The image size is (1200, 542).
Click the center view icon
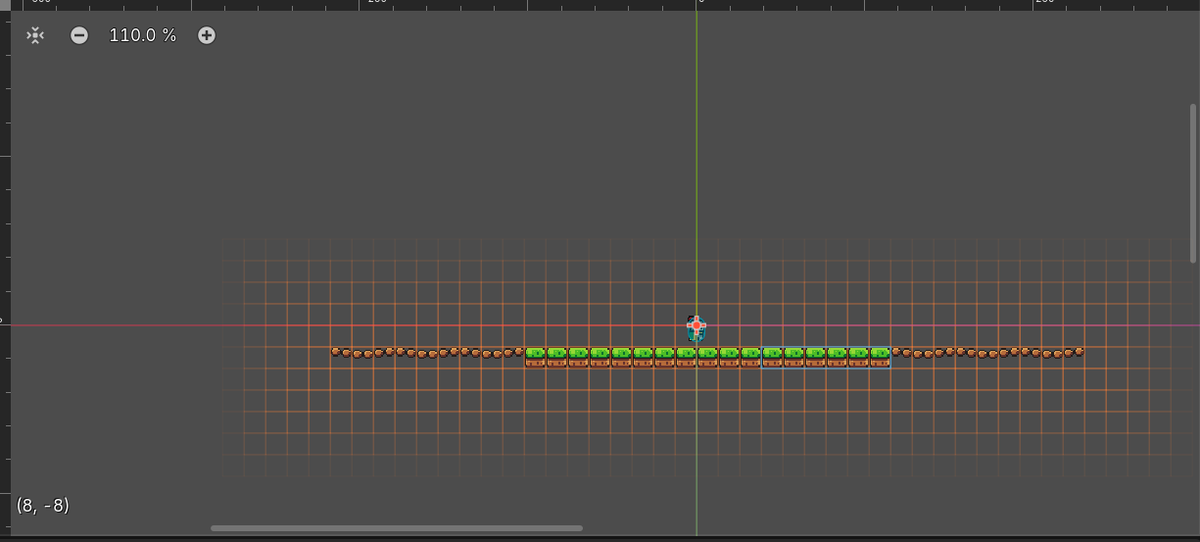coord(35,35)
